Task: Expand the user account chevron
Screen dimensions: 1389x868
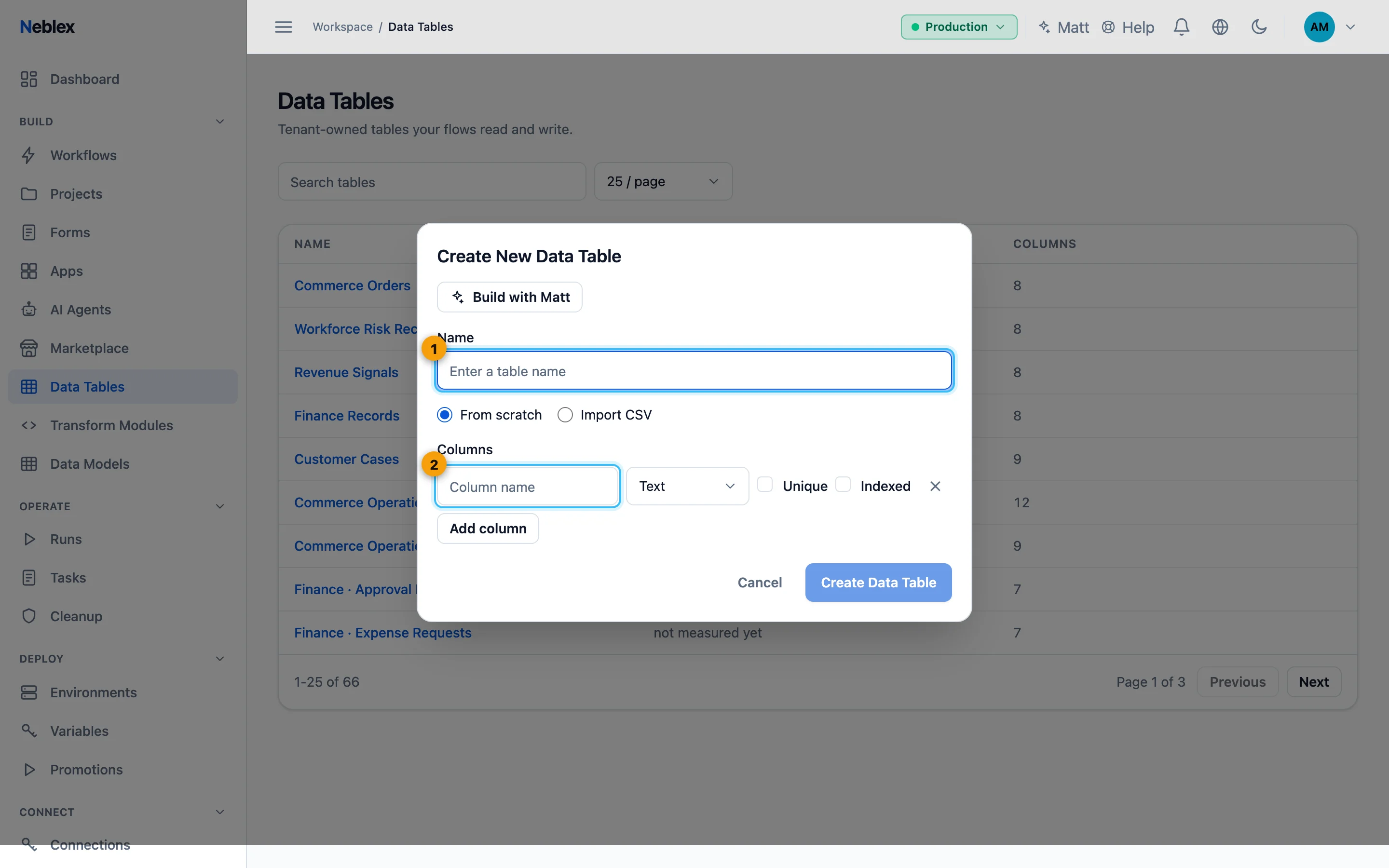Action: [1350, 27]
